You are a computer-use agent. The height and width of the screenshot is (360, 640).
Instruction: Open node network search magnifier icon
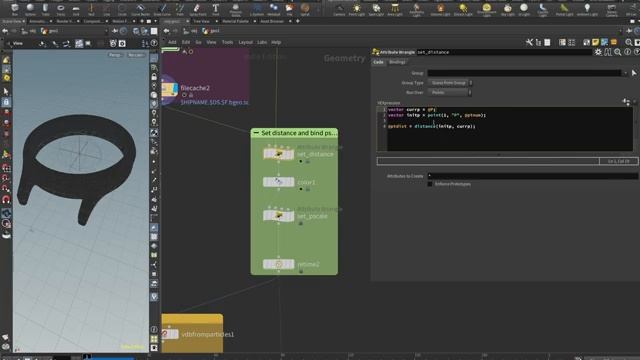click(629, 42)
